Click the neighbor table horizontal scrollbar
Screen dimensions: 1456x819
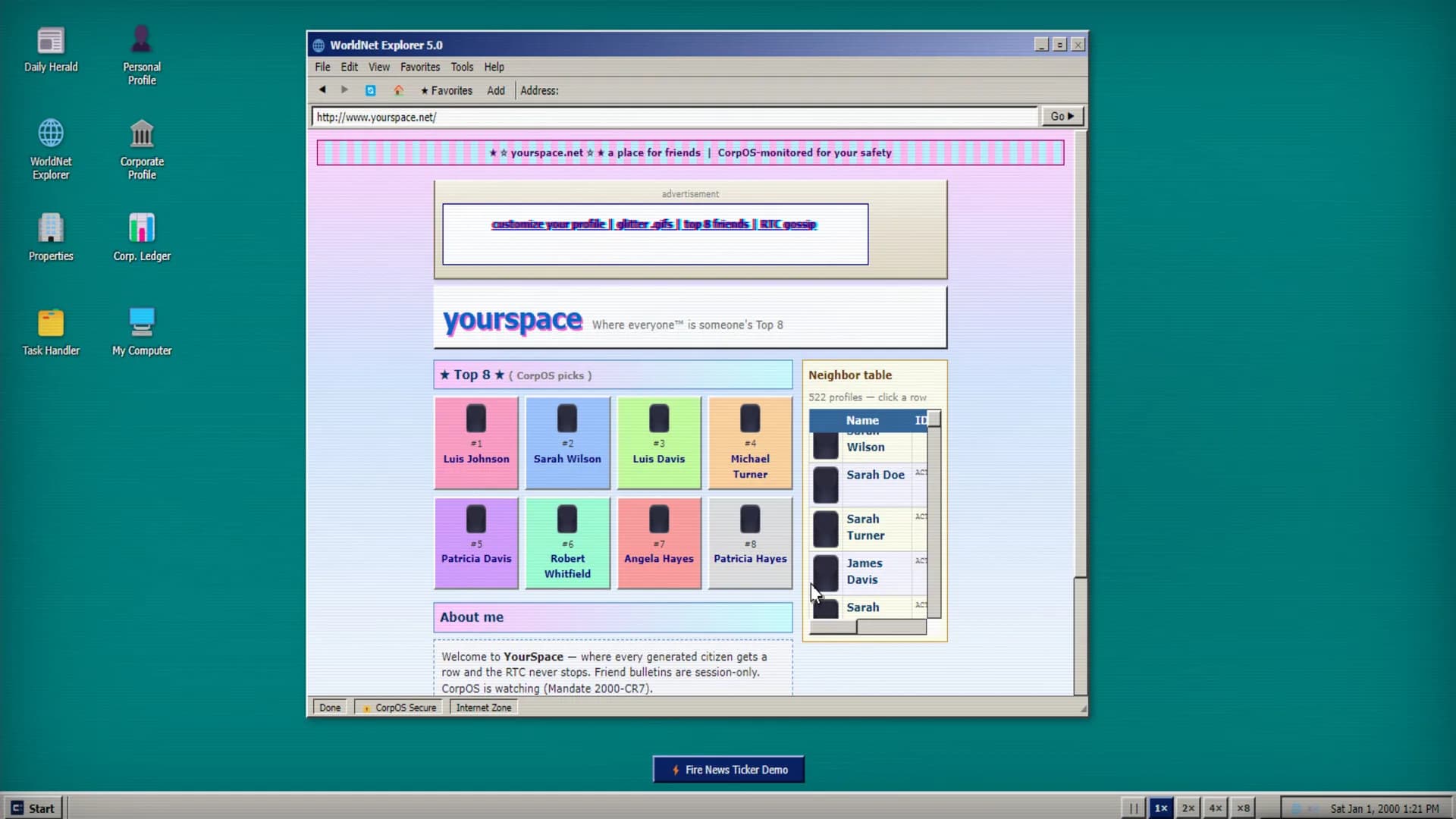pos(868,627)
